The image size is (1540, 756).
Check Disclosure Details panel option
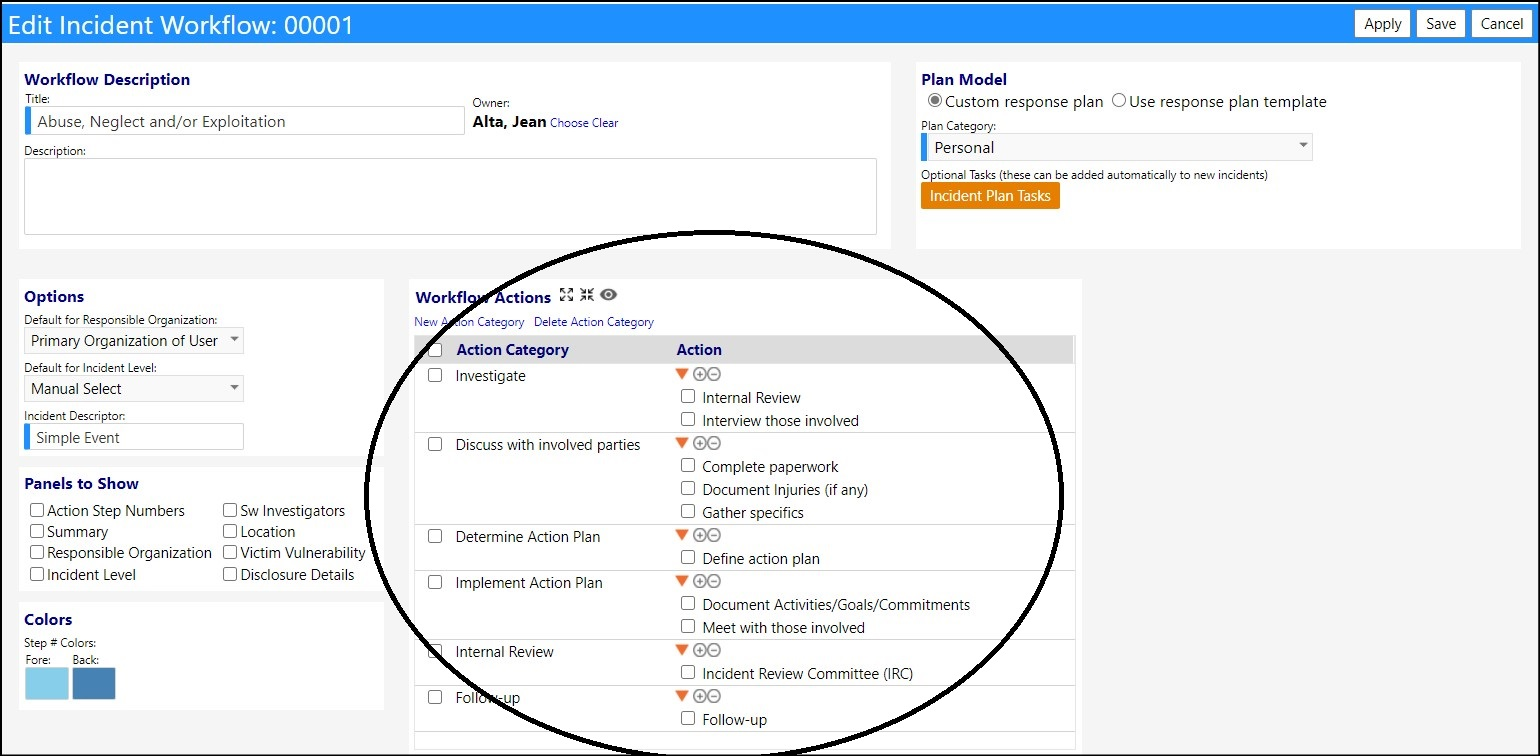point(230,574)
